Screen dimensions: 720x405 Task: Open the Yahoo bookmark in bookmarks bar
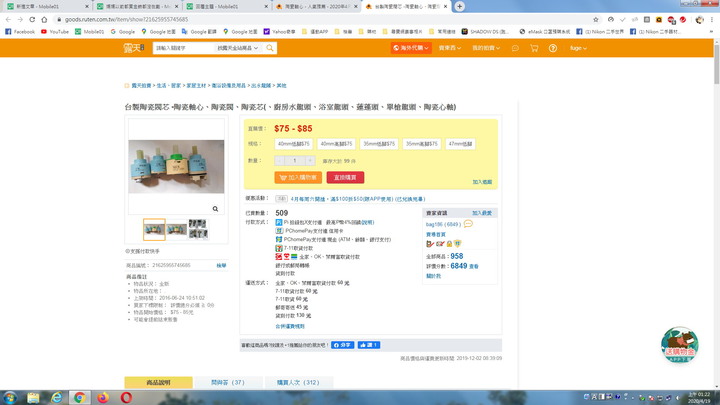tap(279, 32)
